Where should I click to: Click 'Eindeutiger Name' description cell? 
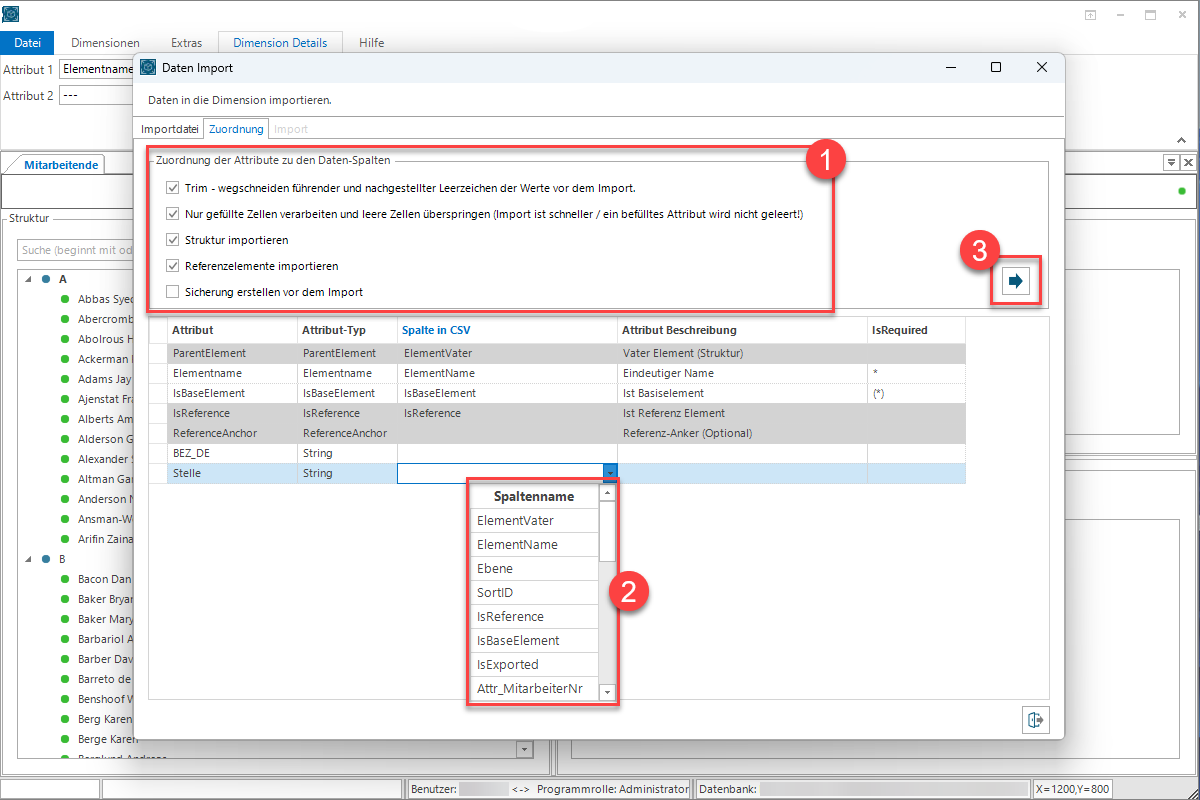742,374
